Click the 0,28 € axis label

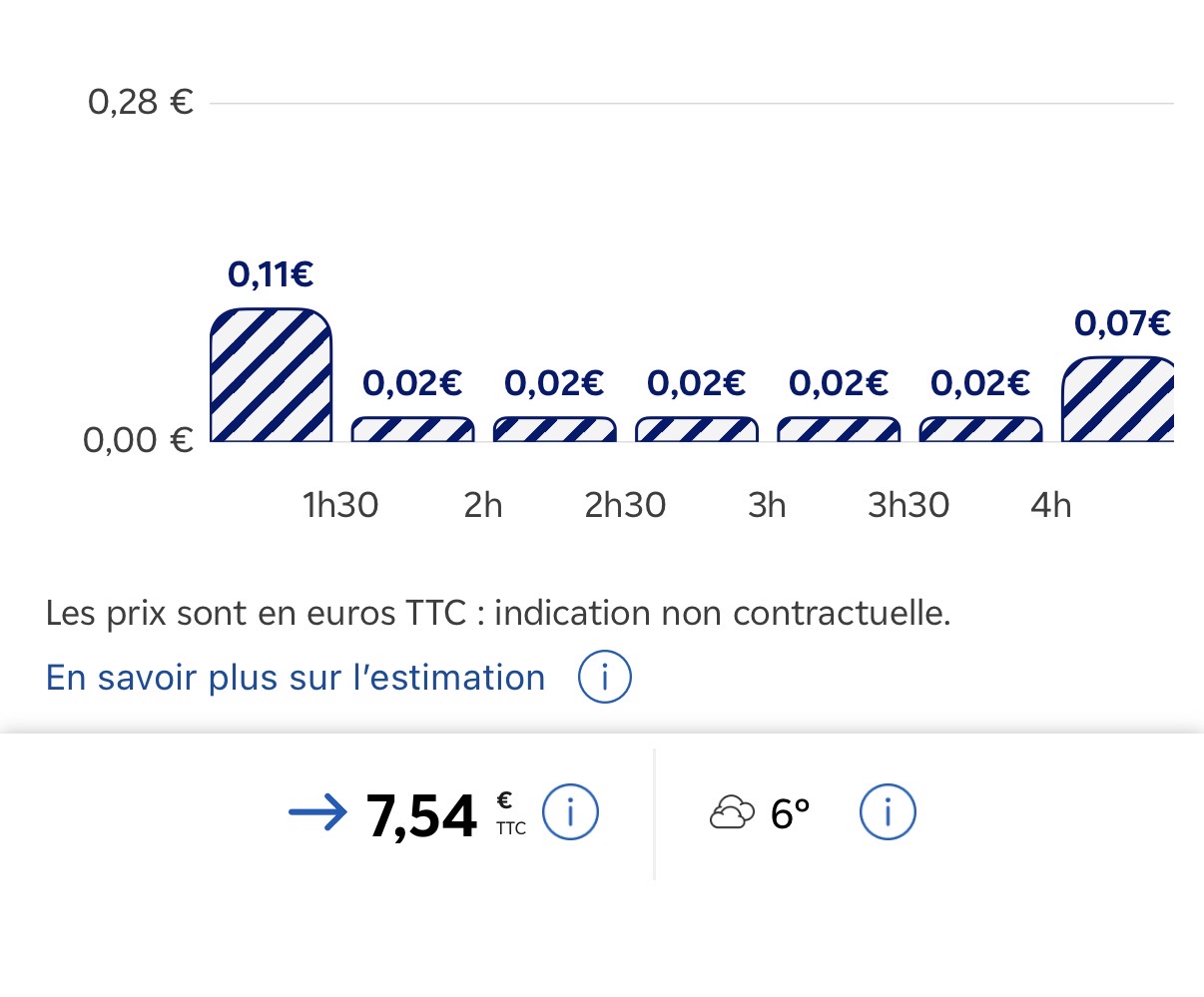pos(140,102)
